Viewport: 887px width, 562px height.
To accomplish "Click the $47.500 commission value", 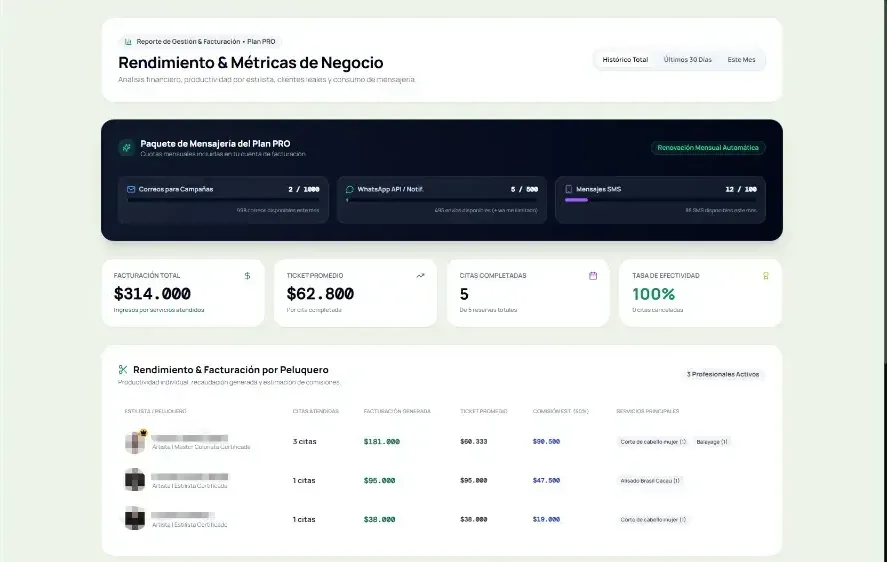I will point(546,481).
